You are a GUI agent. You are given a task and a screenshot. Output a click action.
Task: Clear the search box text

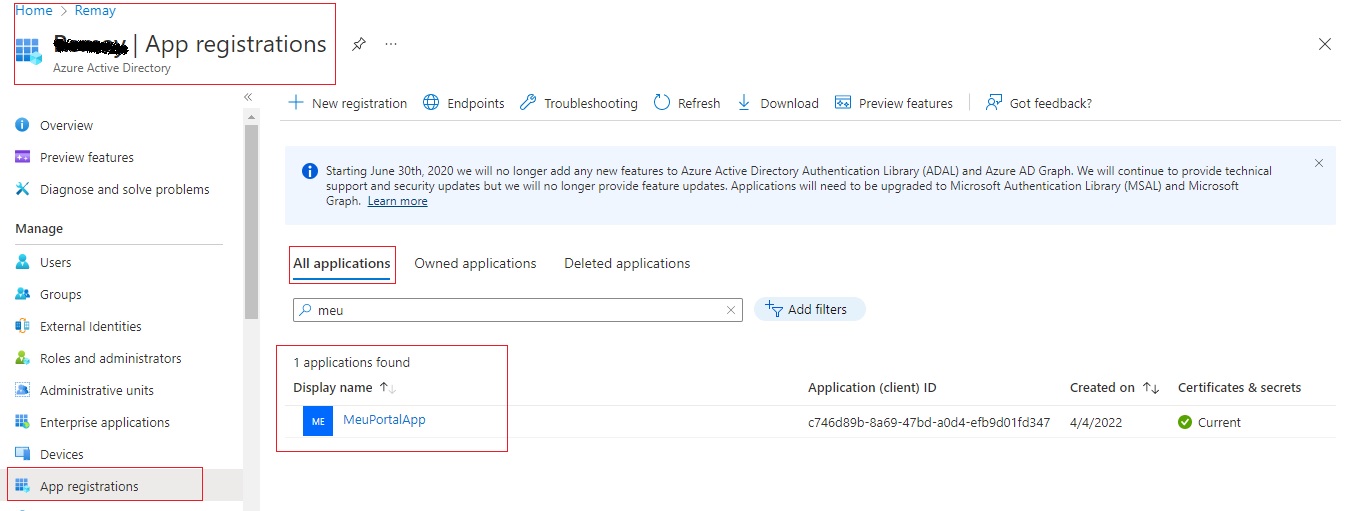pos(731,310)
